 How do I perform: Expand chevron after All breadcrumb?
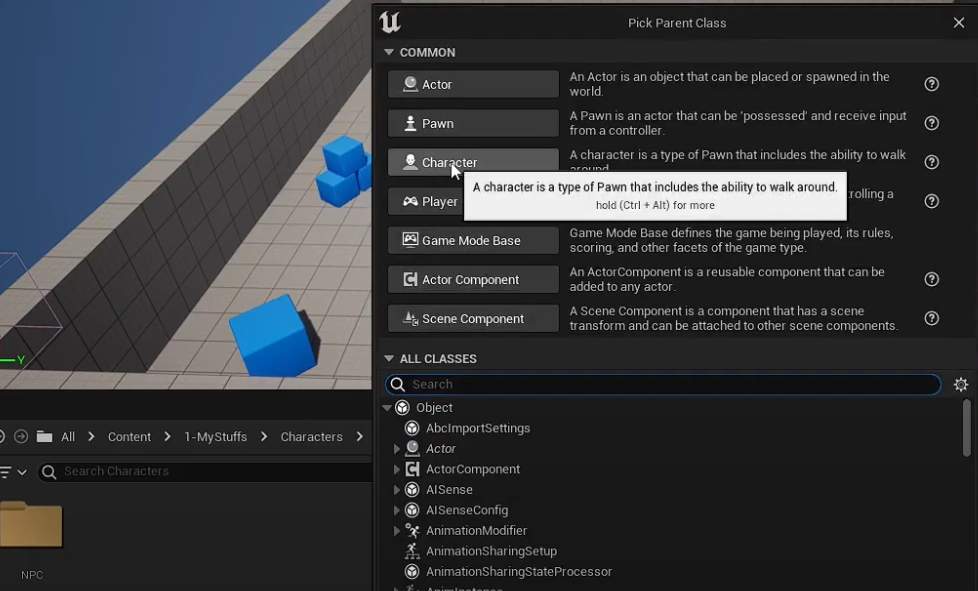tap(92, 437)
